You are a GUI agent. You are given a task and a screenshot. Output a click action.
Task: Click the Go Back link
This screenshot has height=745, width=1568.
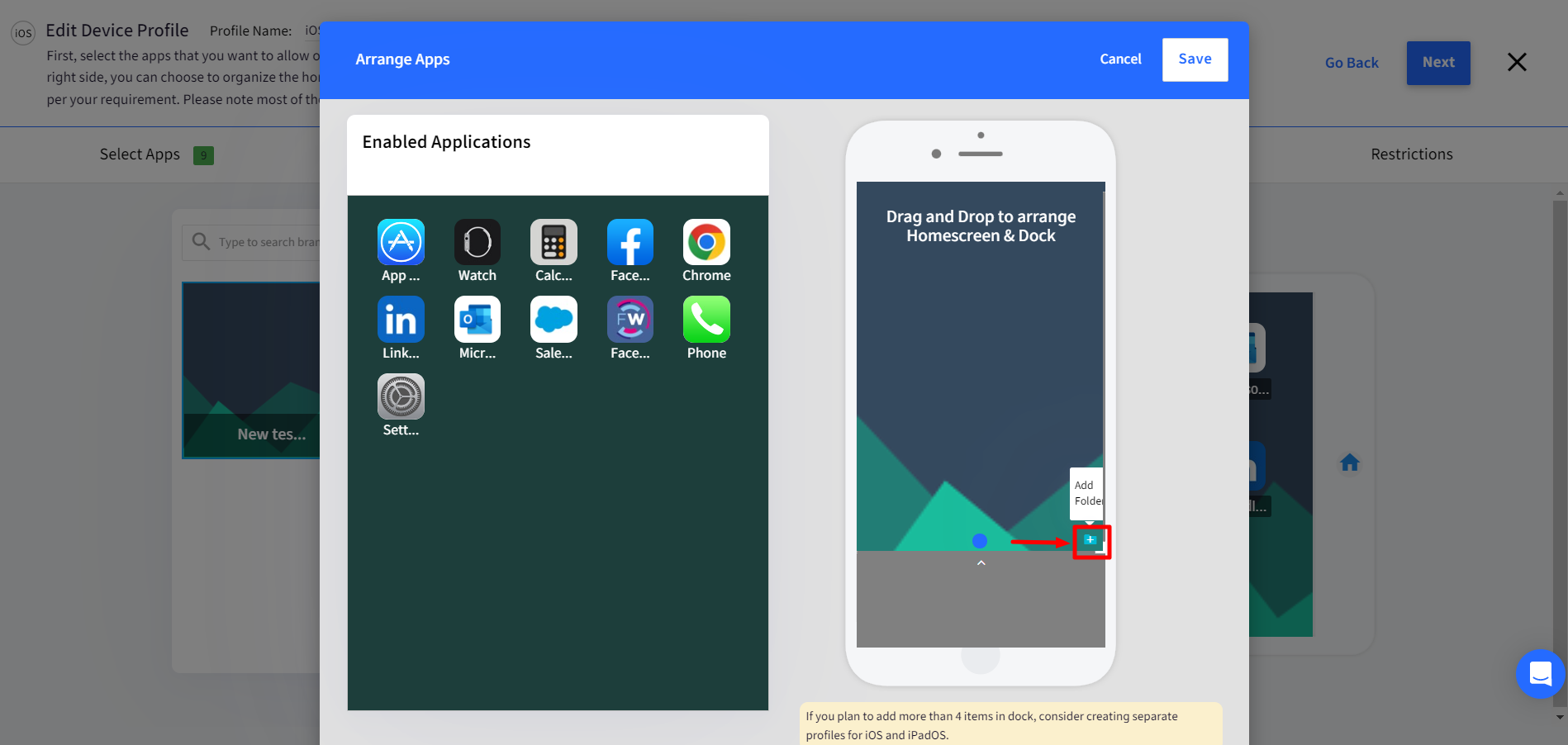(1352, 63)
